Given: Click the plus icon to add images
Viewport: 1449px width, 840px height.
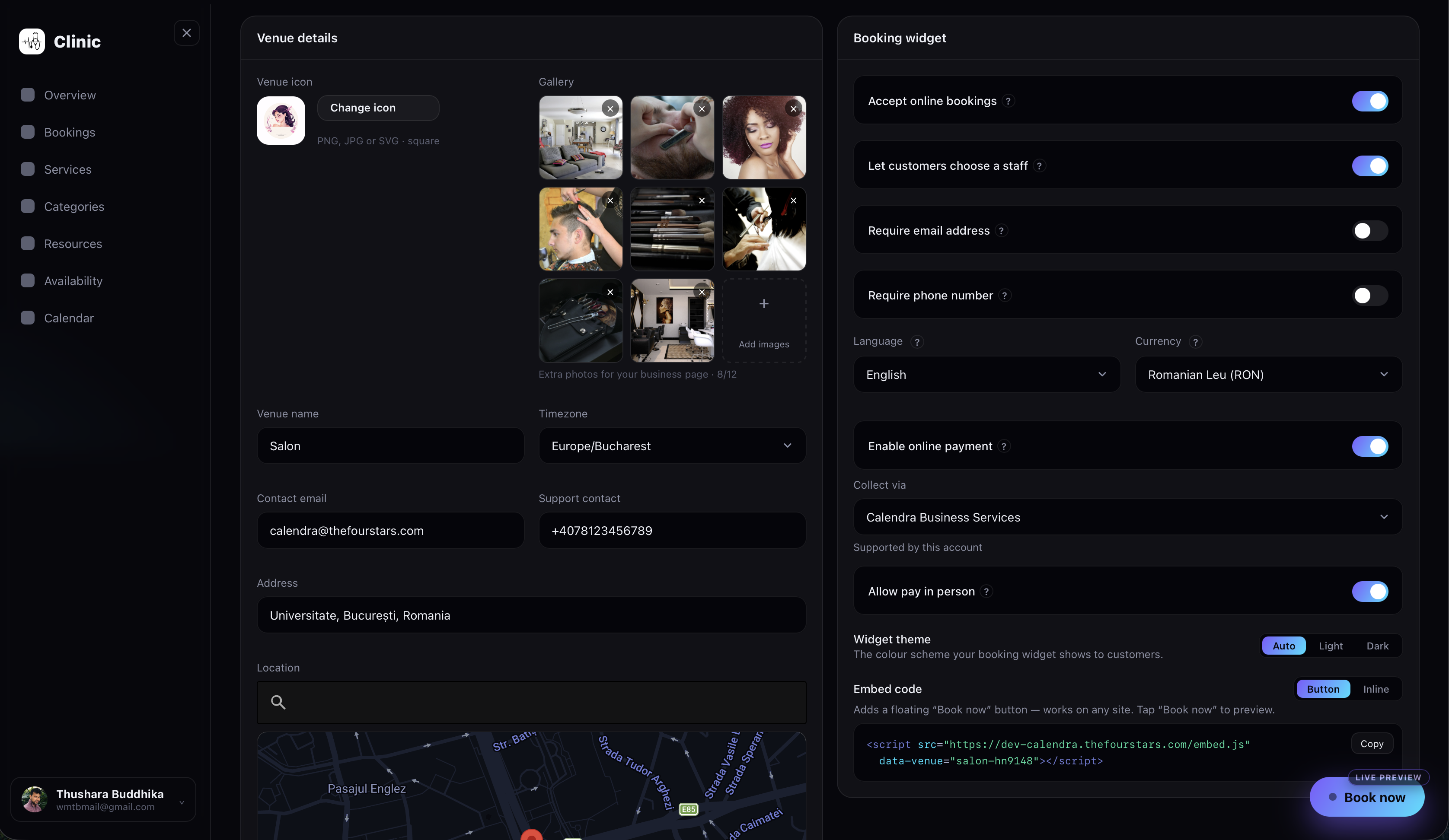Looking at the screenshot, I should (x=763, y=304).
